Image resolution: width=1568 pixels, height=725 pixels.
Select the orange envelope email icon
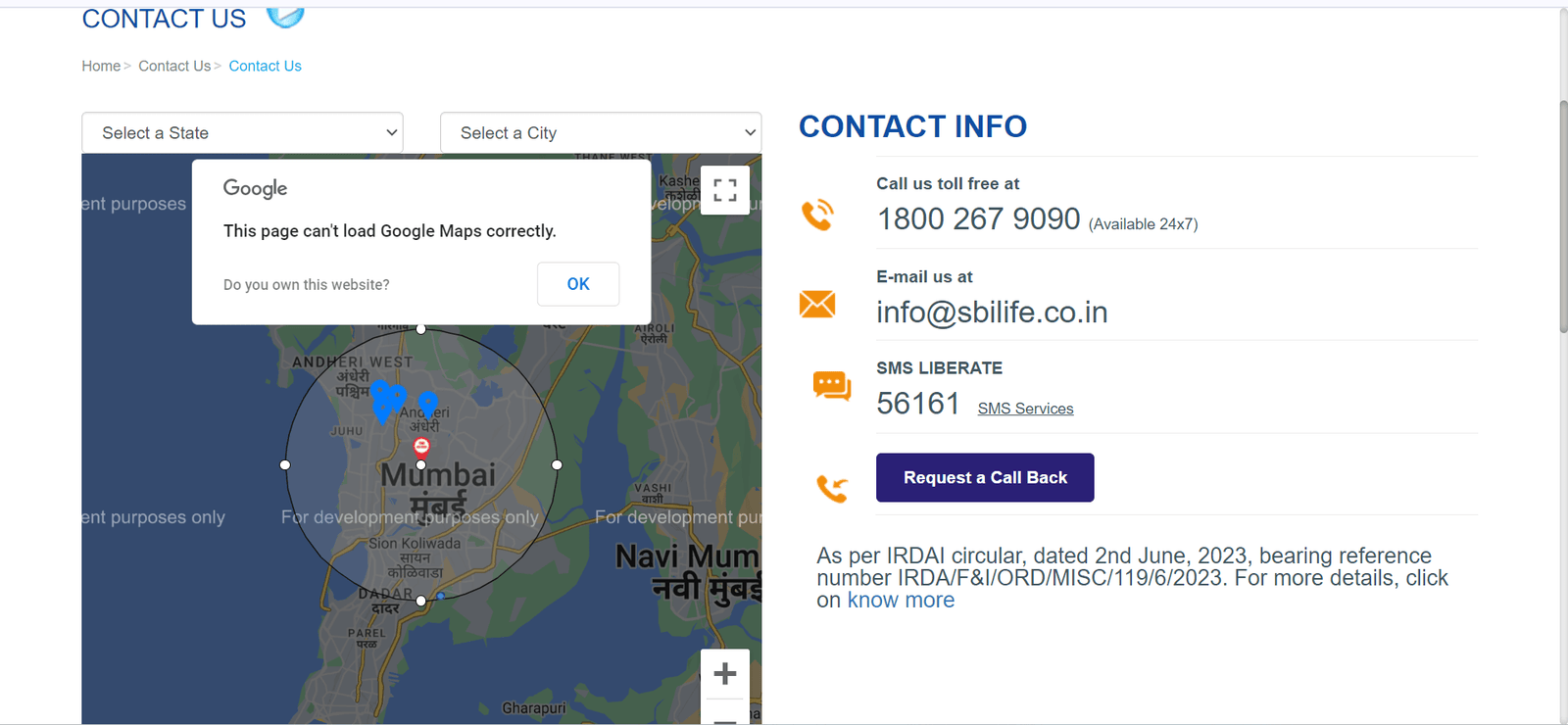(817, 304)
